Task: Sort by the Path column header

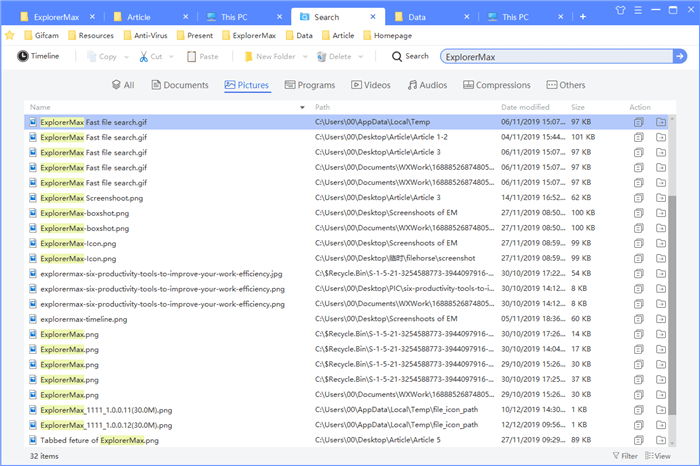Action: tap(322, 107)
